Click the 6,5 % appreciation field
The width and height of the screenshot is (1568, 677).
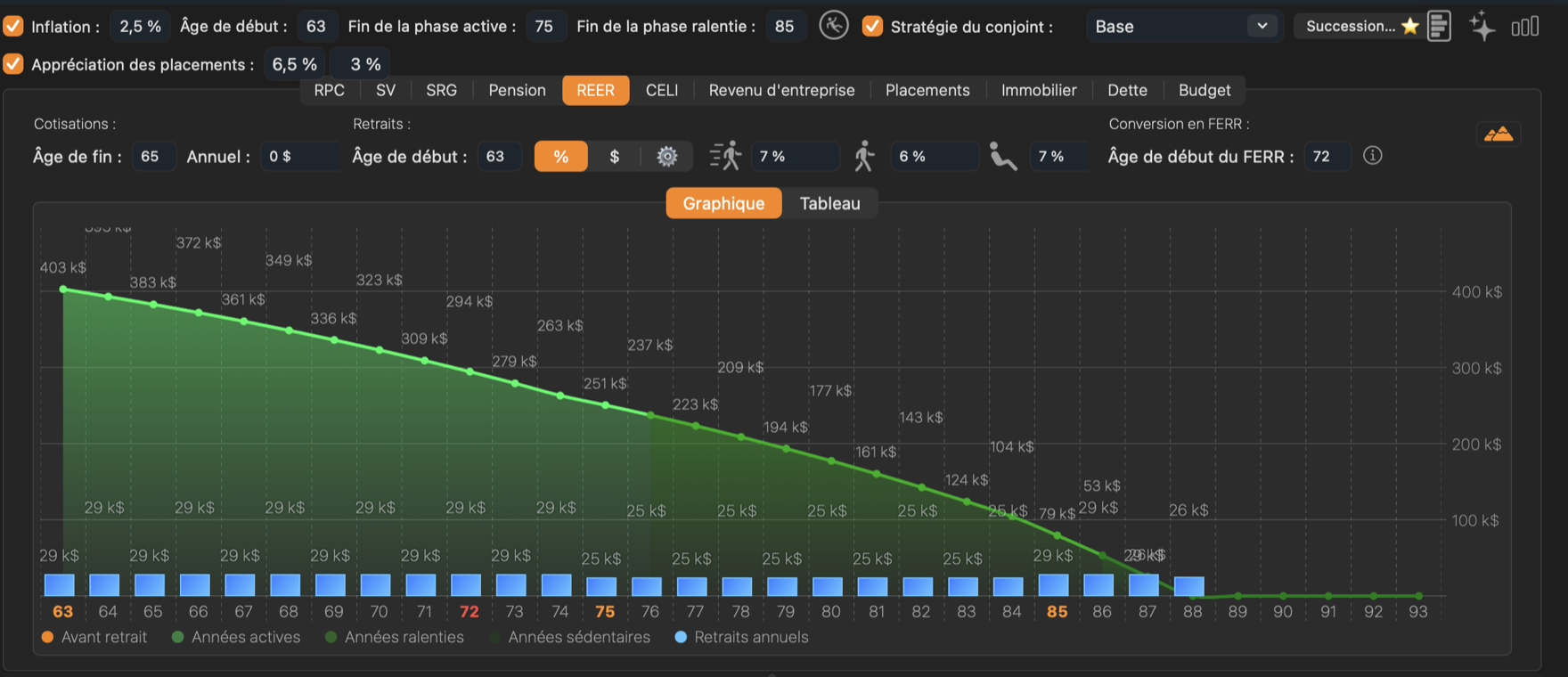(x=295, y=64)
